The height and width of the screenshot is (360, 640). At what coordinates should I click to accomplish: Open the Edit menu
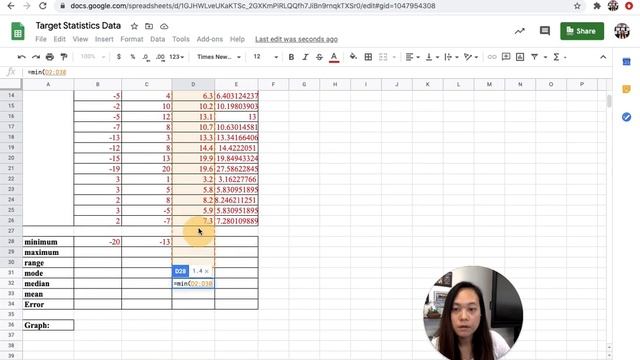pyautogui.click(x=59, y=39)
